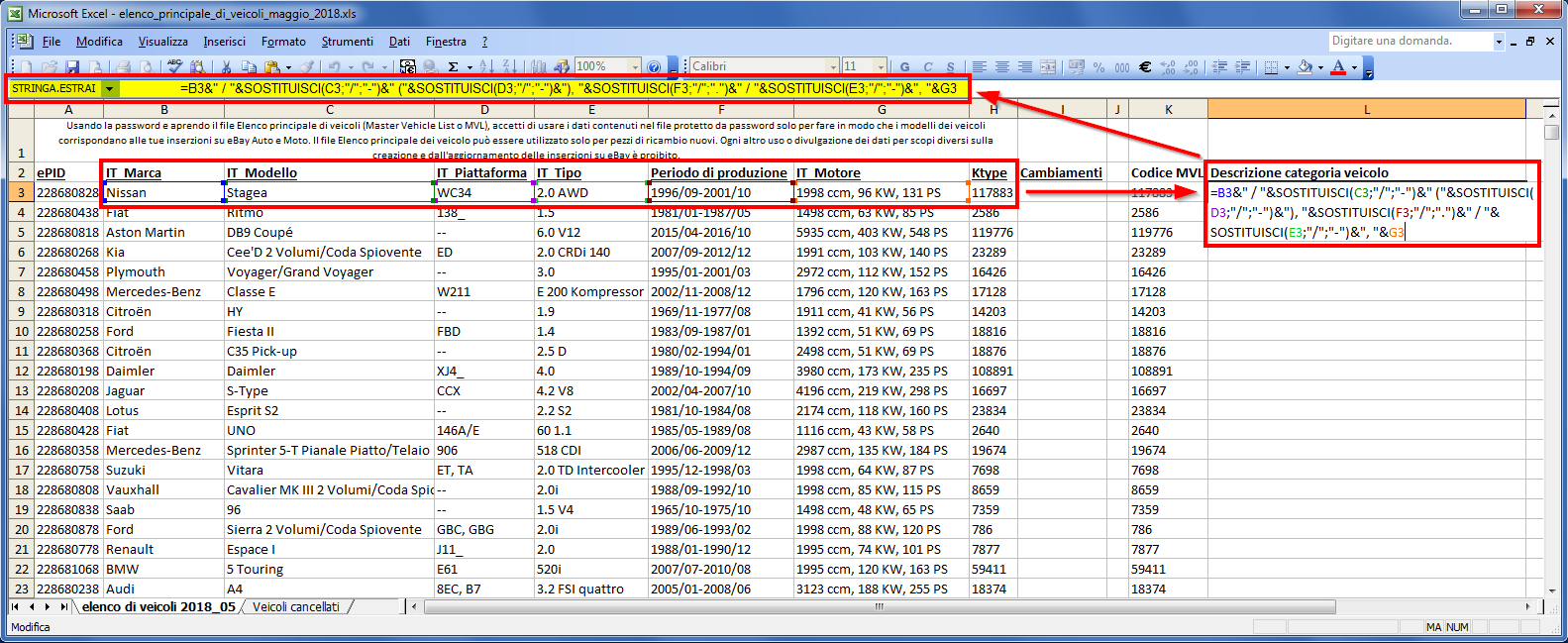Run the spelling check icon

point(175,66)
